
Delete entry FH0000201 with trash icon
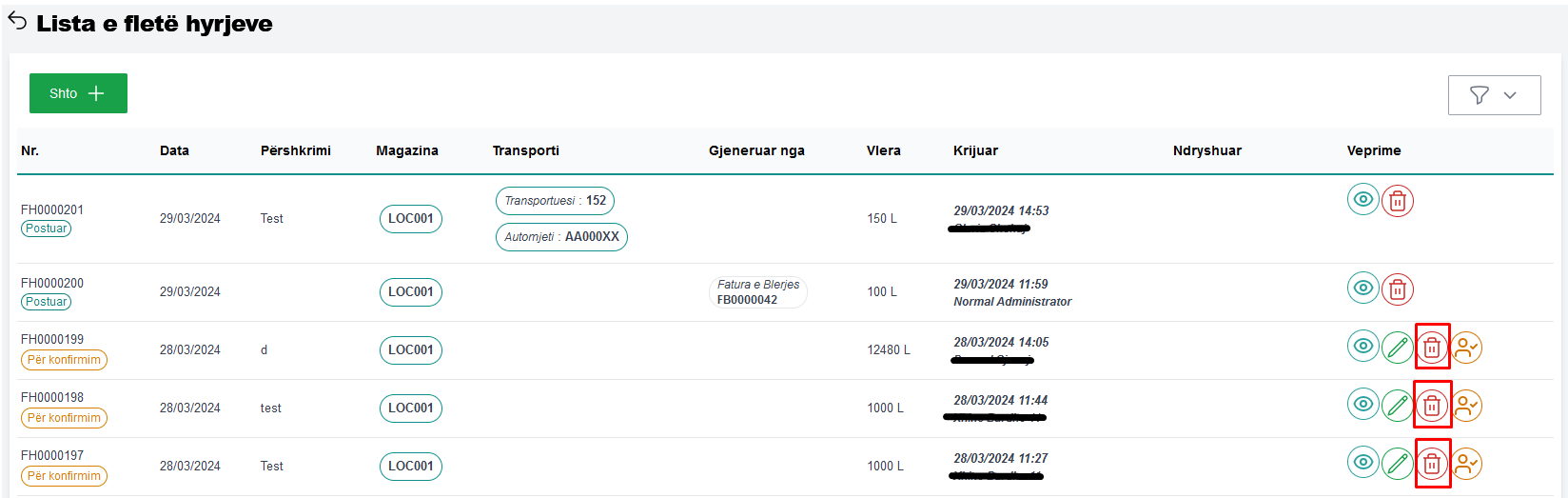pos(1397,201)
